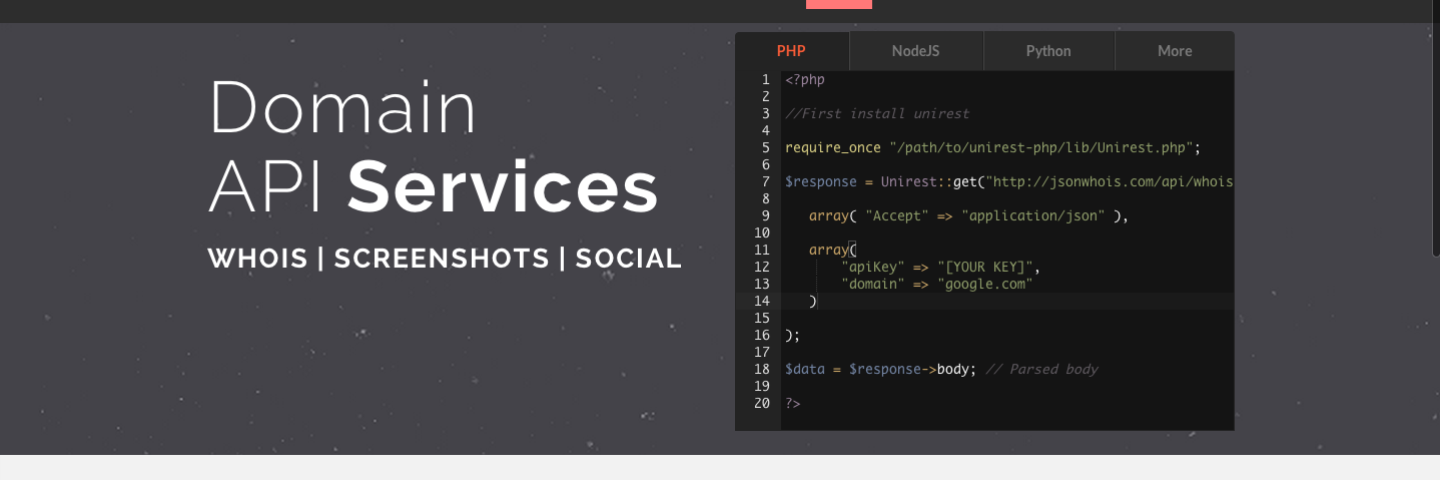Click the require_once line in code
The height and width of the screenshot is (480, 1440).
(x=992, y=148)
